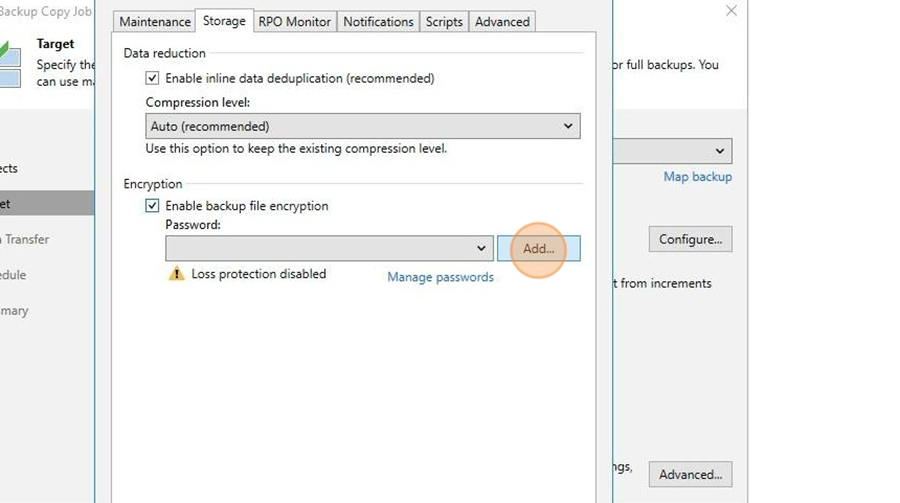Viewport: 900px width, 503px height.
Task: Click Advanced... button in wizard window
Action: click(690, 474)
